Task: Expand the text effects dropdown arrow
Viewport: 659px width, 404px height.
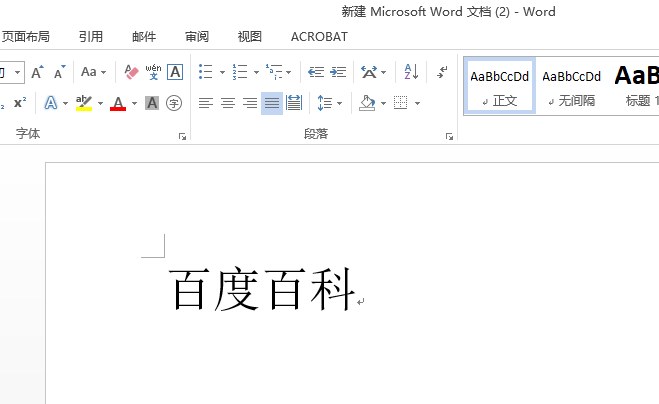Action: [x=65, y=103]
